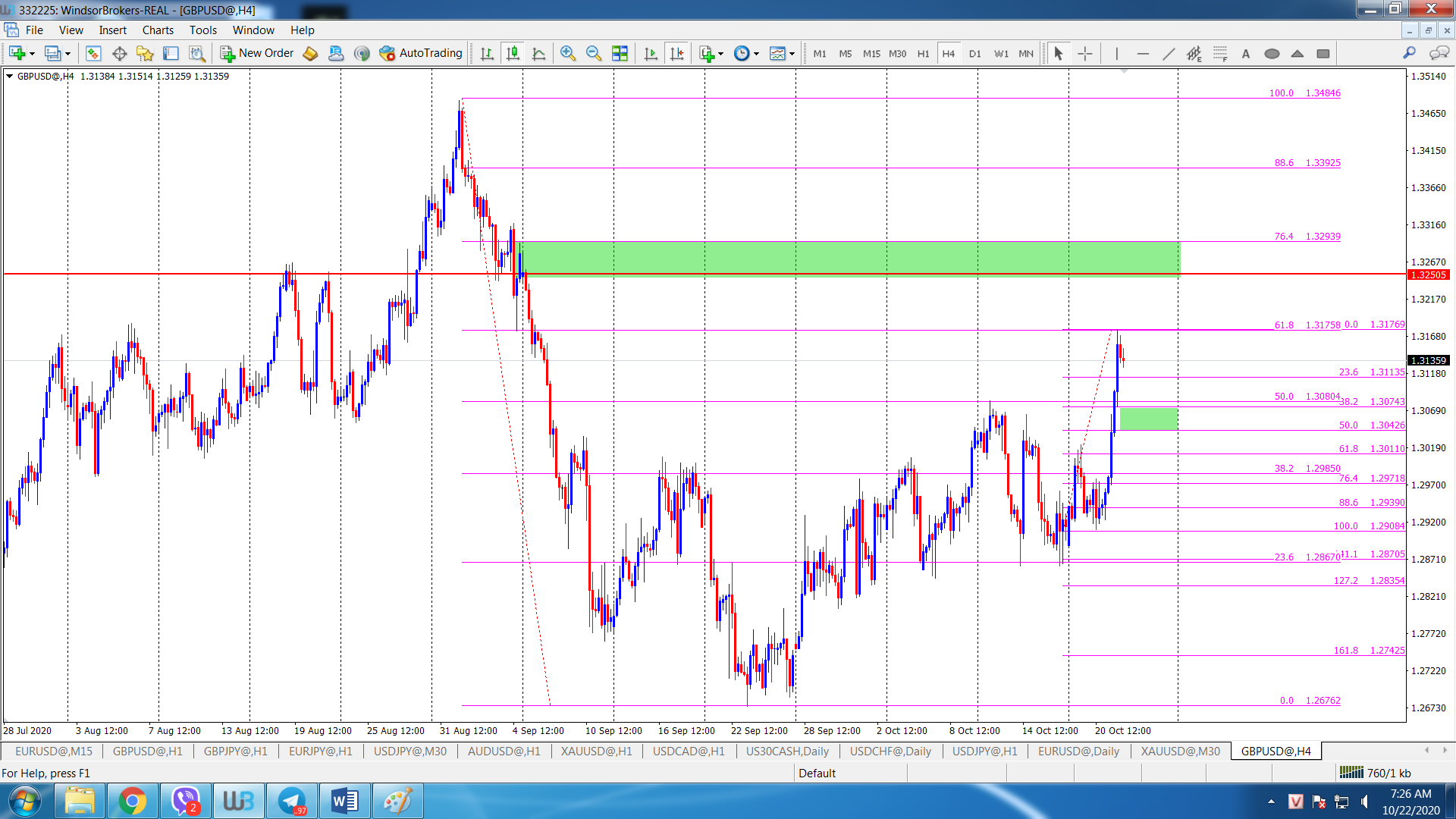Open the Charts menu
The image size is (1456, 819).
tap(158, 30)
